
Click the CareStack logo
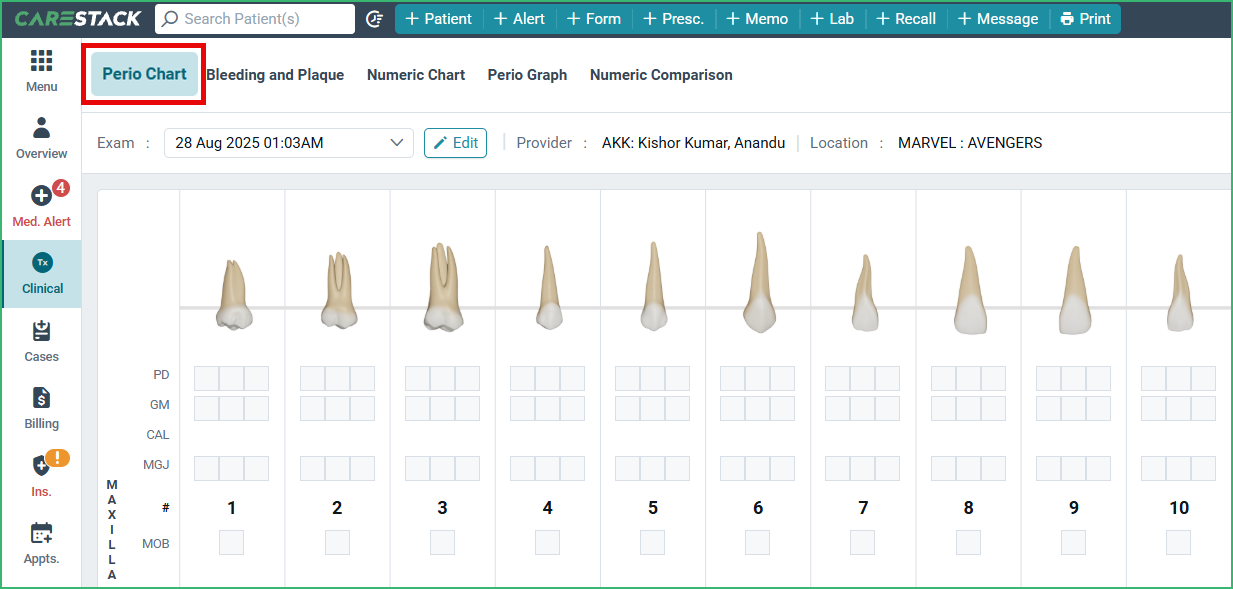coord(75,17)
